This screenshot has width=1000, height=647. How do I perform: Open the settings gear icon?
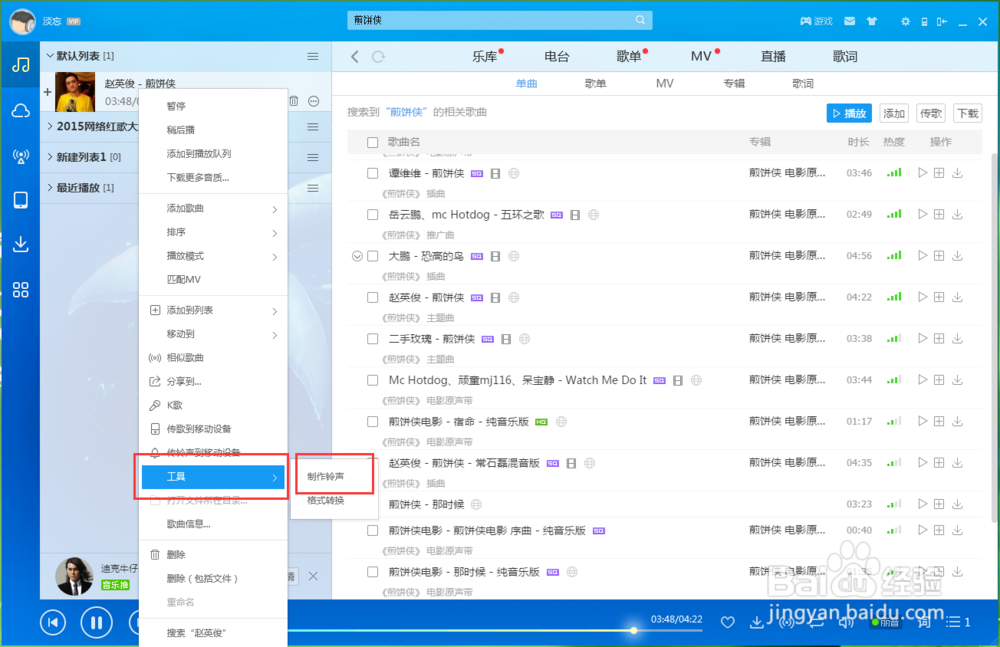905,21
